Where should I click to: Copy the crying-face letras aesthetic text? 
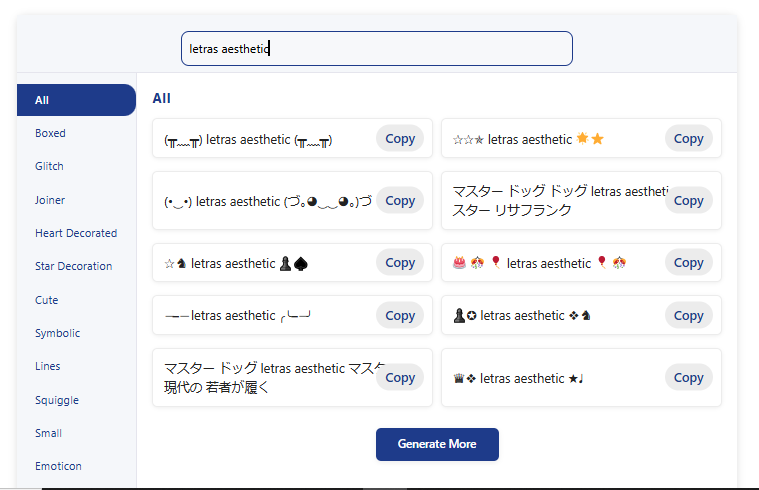click(400, 139)
